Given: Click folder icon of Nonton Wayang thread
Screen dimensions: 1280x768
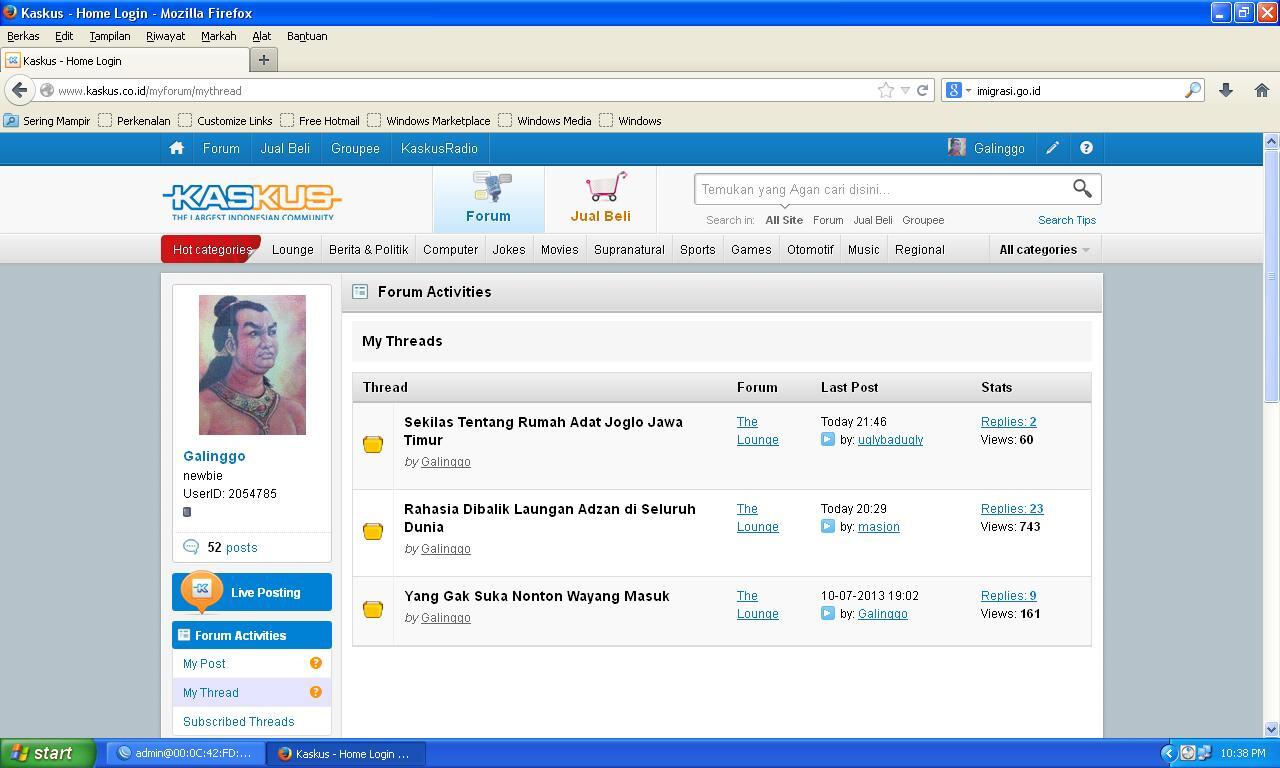Looking at the screenshot, I should pyautogui.click(x=373, y=609).
